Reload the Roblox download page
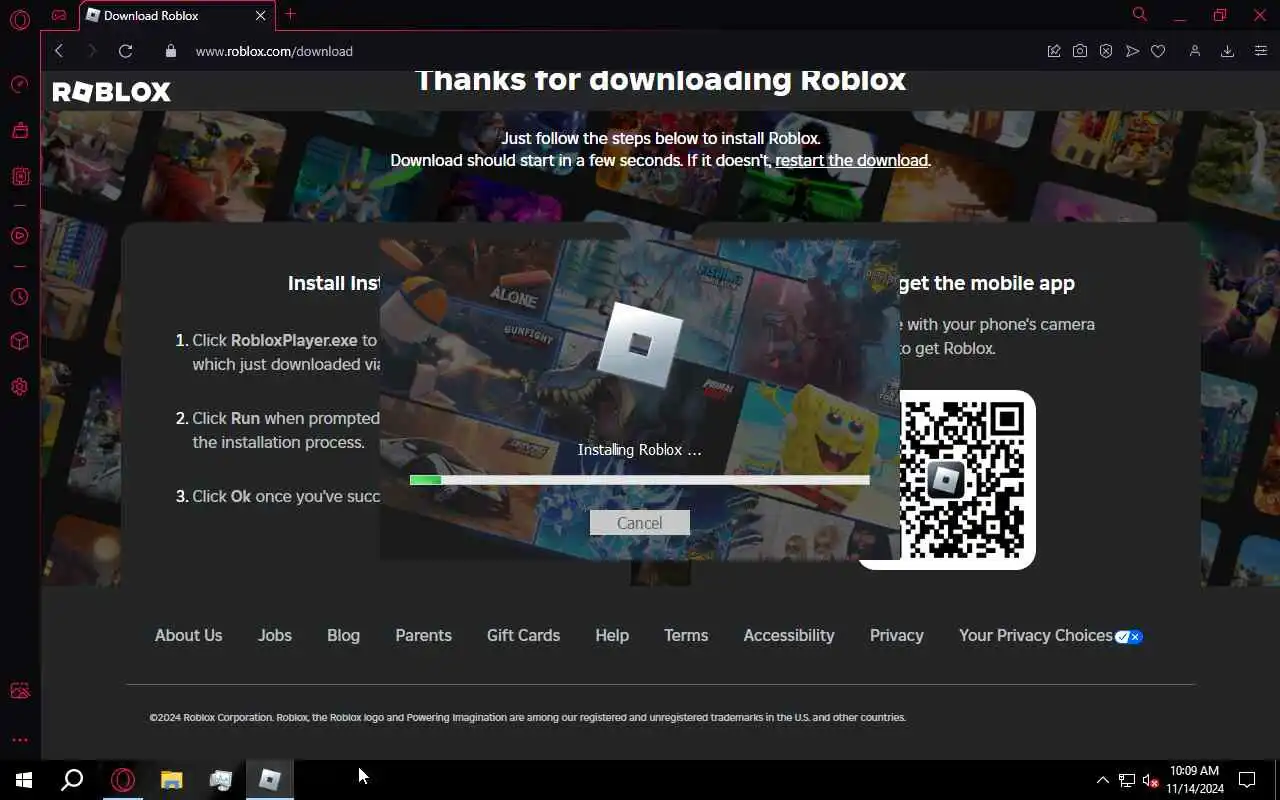This screenshot has width=1280, height=800. (125, 51)
